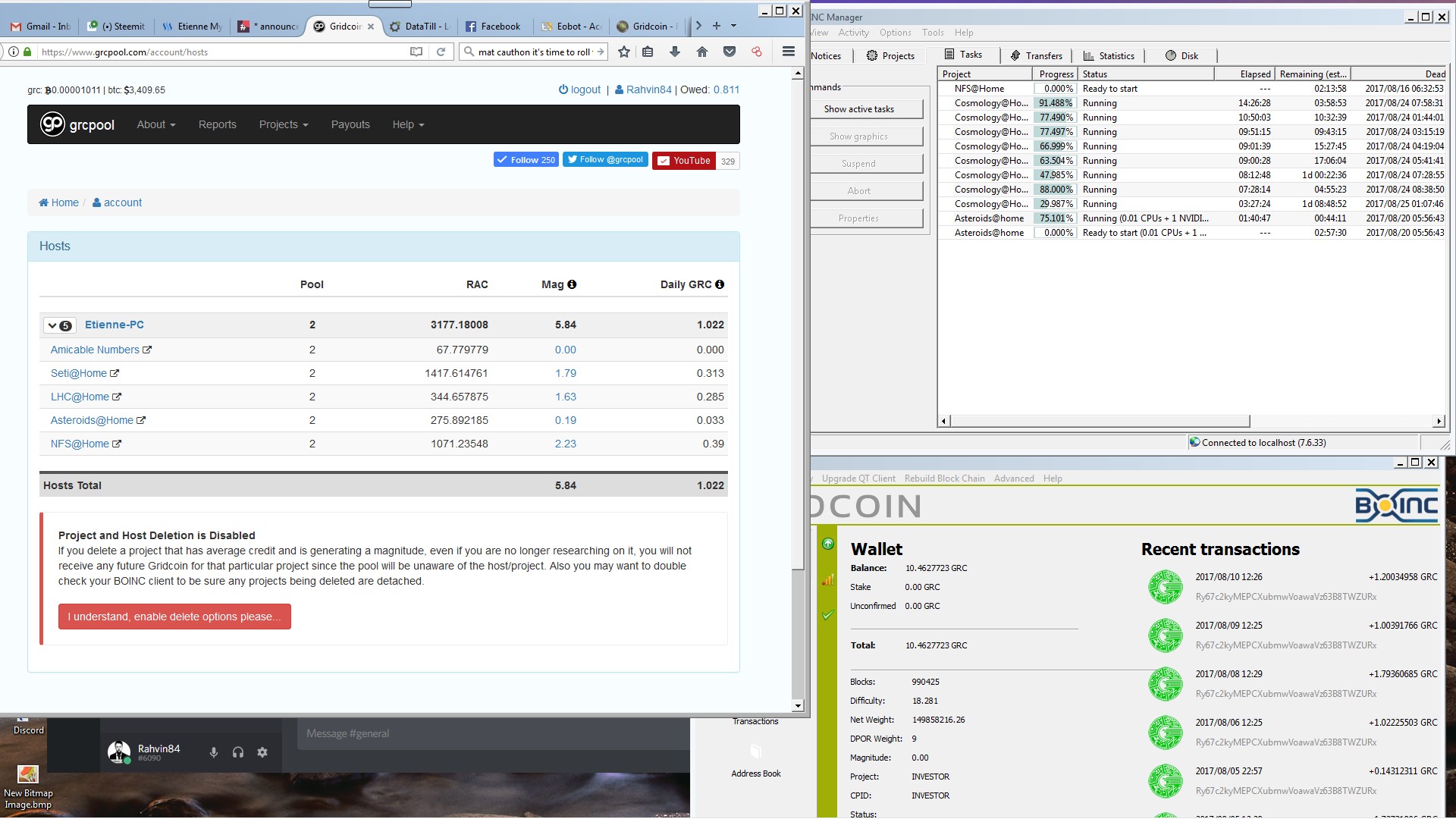Click the Suspend button in BOINC

858,163
